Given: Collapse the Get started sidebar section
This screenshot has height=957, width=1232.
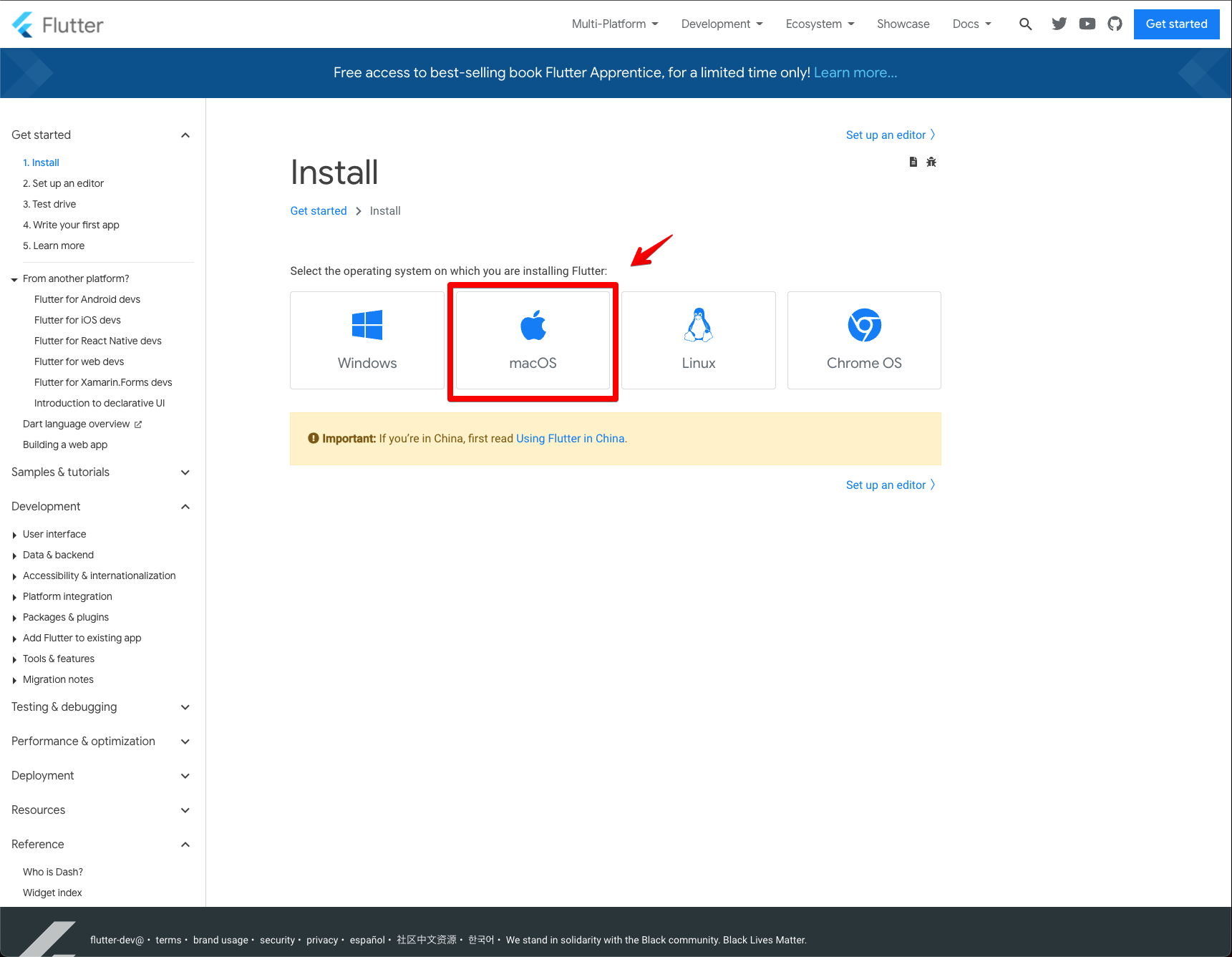Looking at the screenshot, I should [101, 135].
